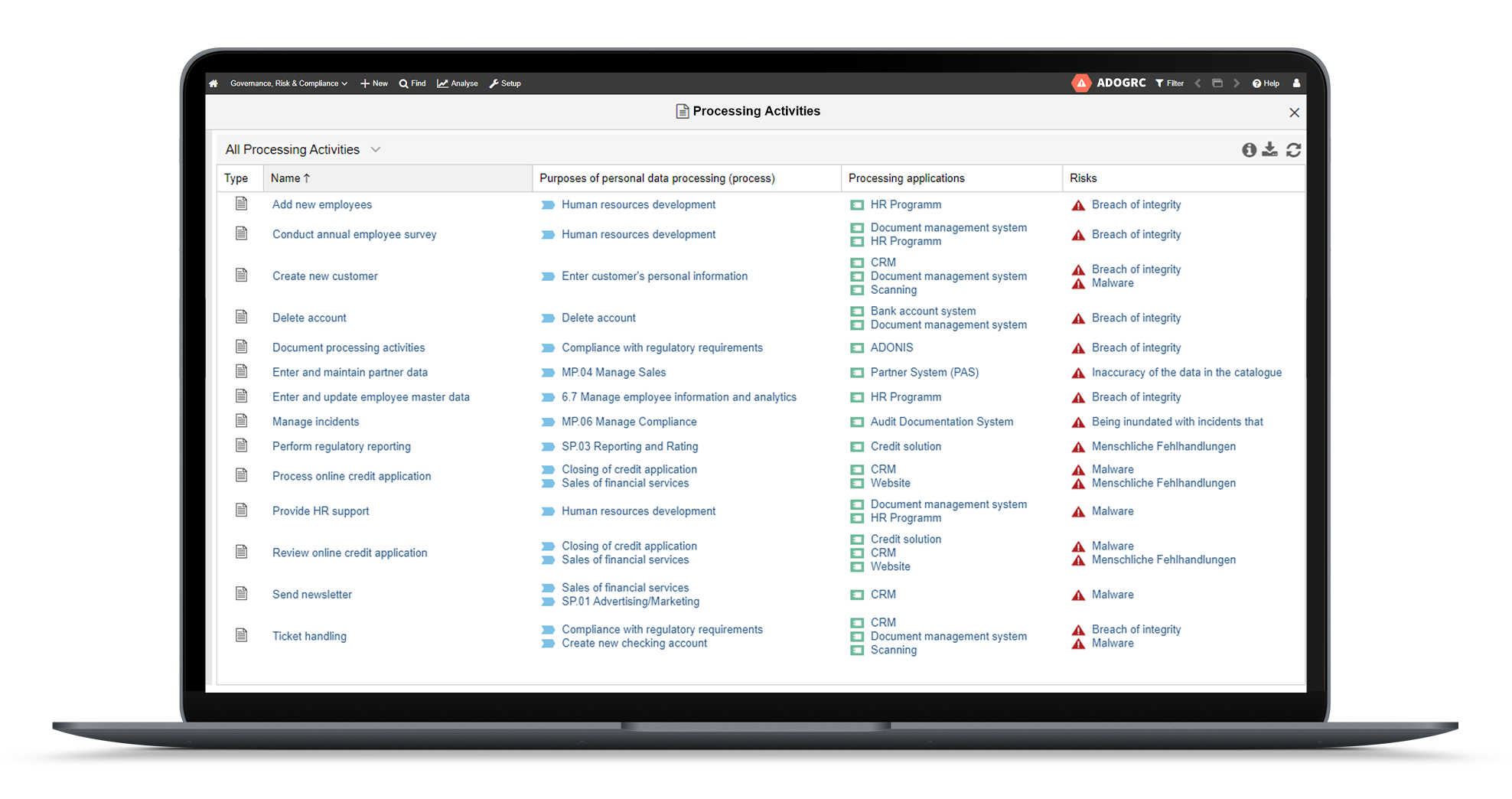Select the Manage incidents activity
1512x799 pixels.
(315, 421)
